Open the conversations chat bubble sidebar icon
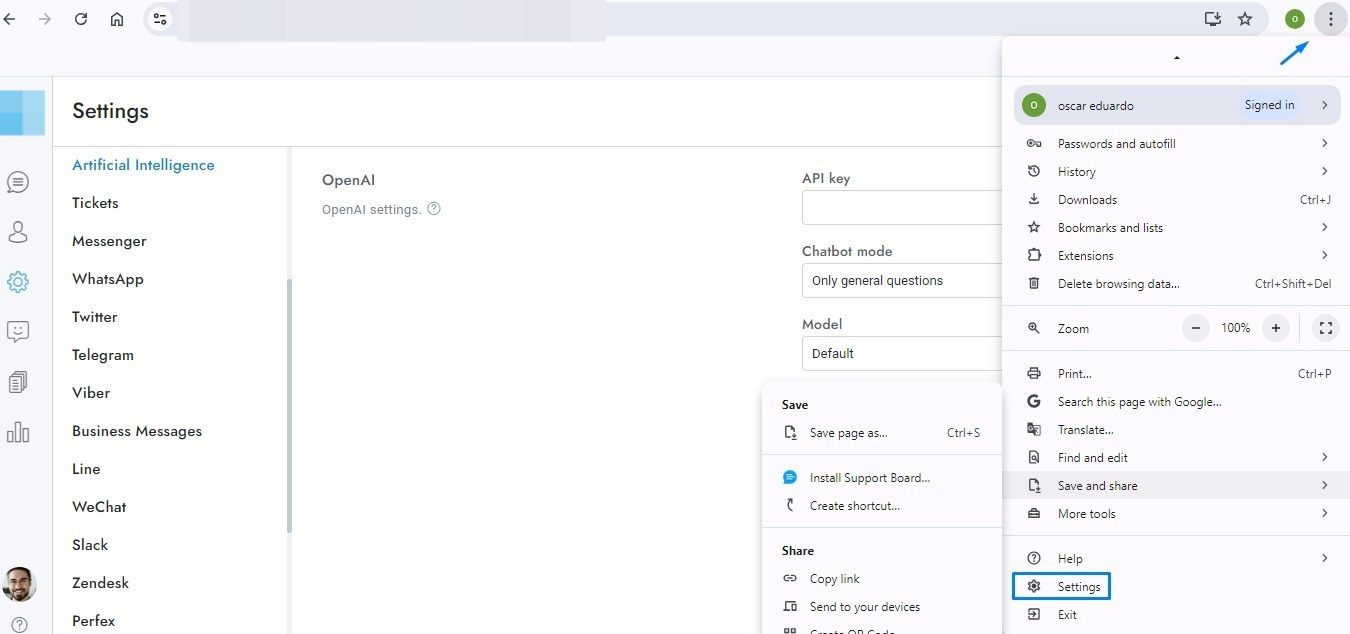This screenshot has width=1350, height=634. [x=17, y=182]
